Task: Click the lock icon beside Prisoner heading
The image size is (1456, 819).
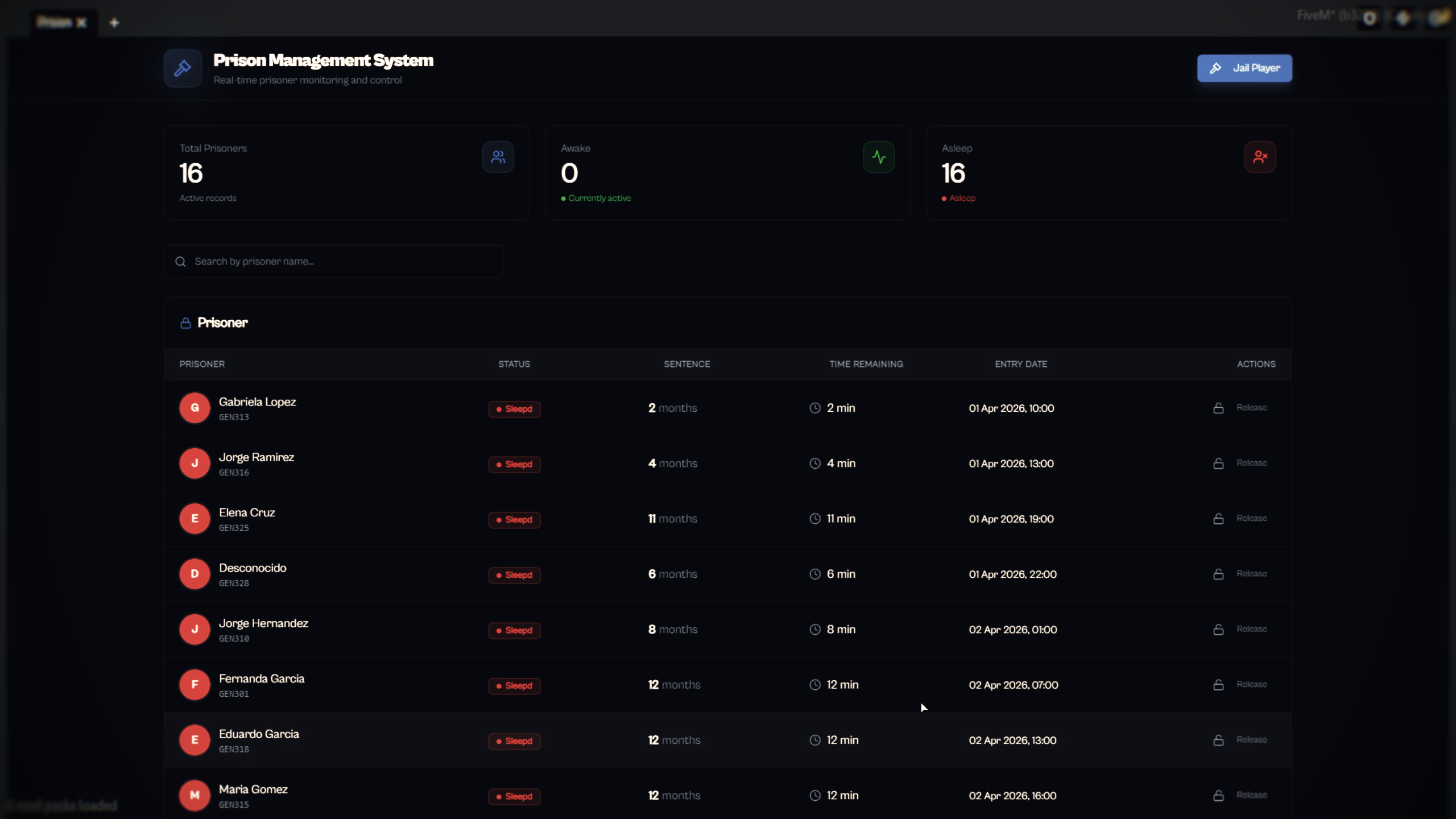Action: click(x=185, y=323)
